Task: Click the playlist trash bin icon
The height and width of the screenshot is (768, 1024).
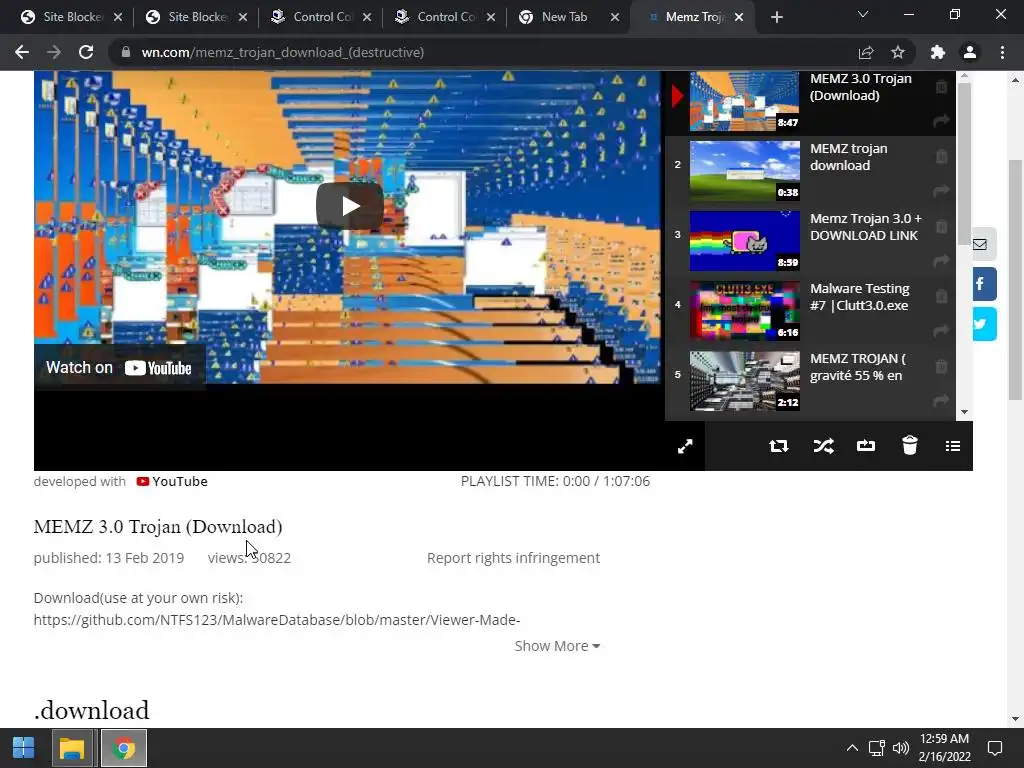Action: pos(910,445)
